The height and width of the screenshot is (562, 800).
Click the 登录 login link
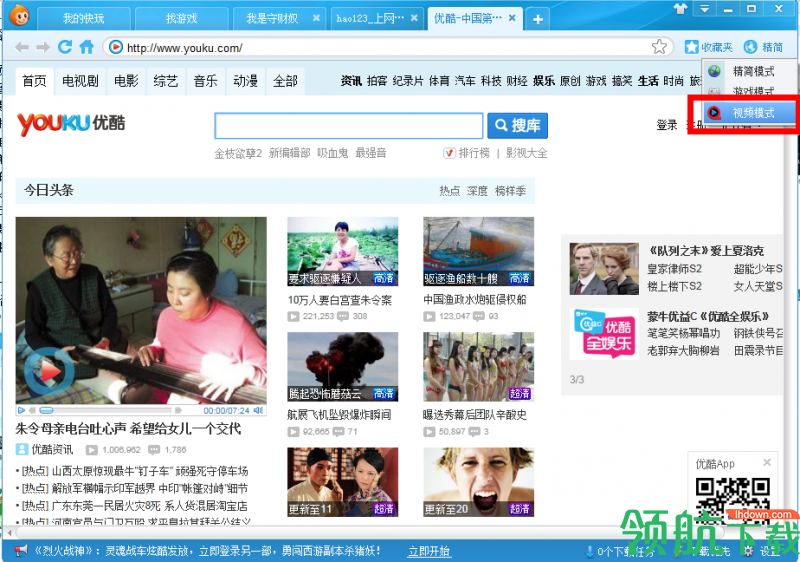click(x=666, y=125)
